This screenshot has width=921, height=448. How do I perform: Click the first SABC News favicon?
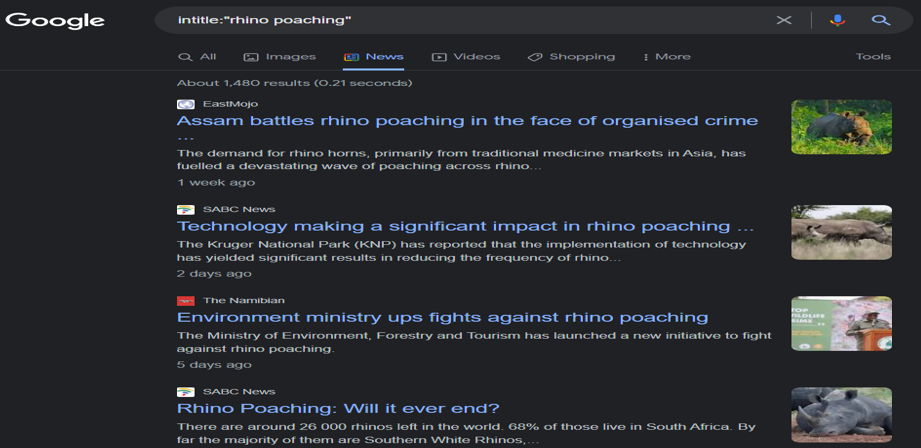coord(185,209)
